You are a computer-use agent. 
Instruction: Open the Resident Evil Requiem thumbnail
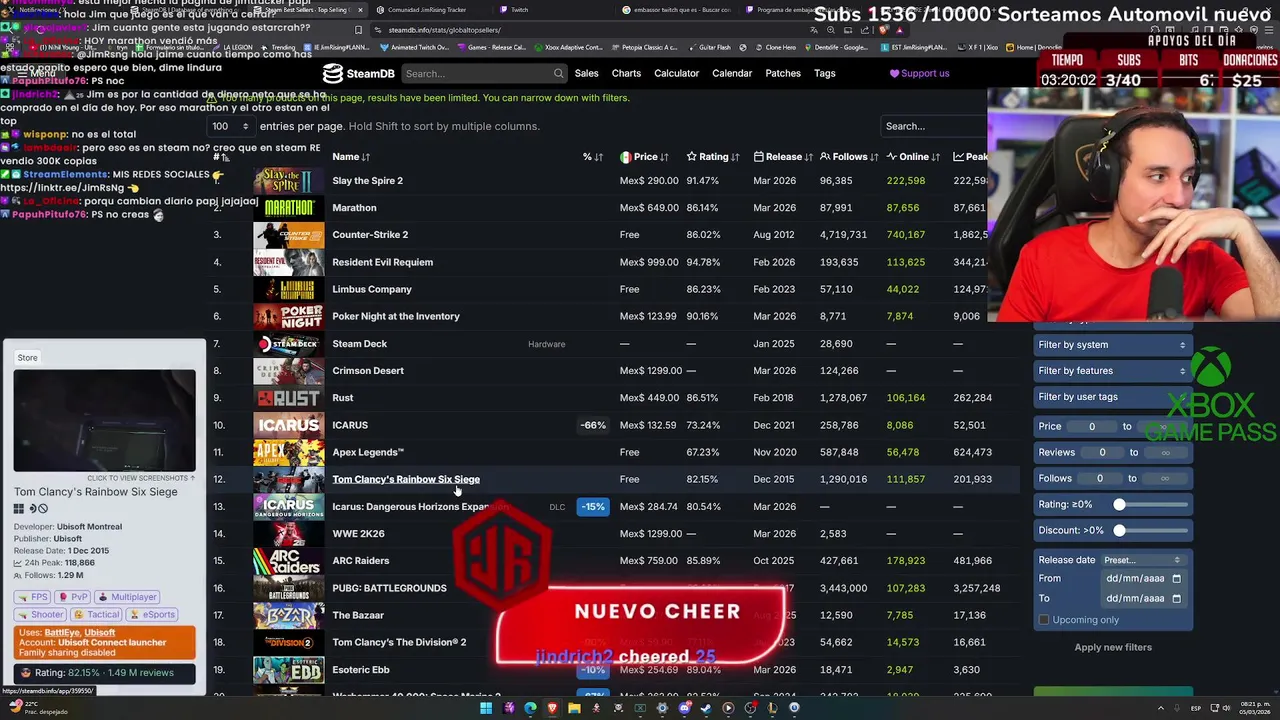(x=289, y=262)
